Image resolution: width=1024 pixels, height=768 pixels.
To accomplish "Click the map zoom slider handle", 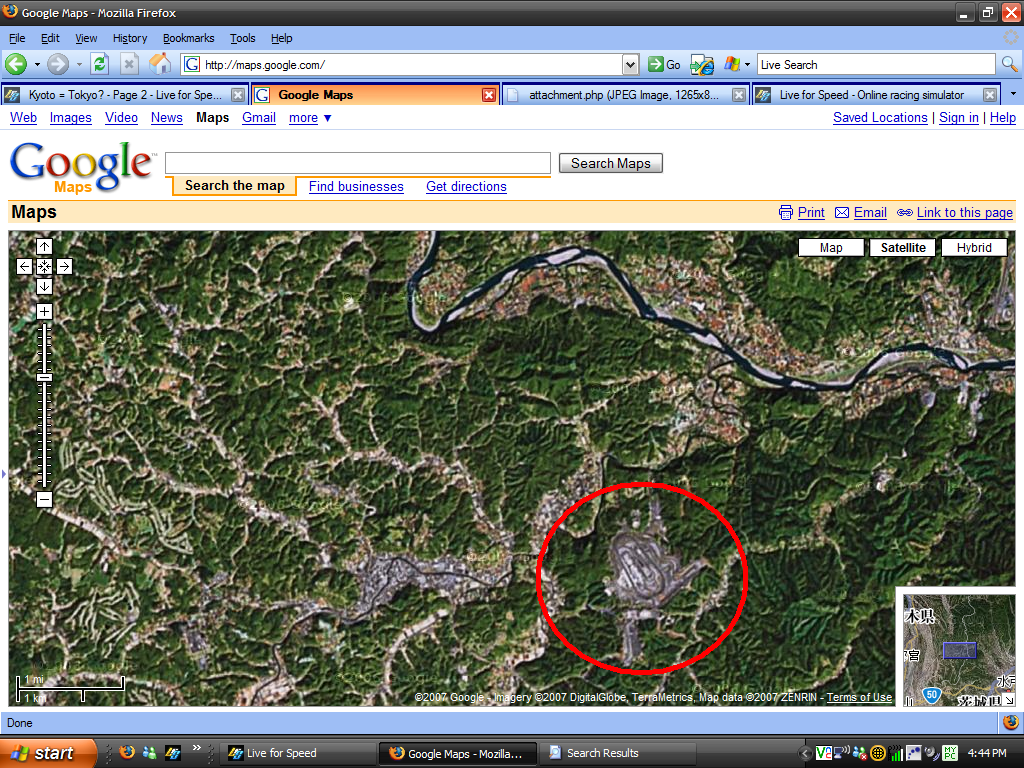I will 44,377.
